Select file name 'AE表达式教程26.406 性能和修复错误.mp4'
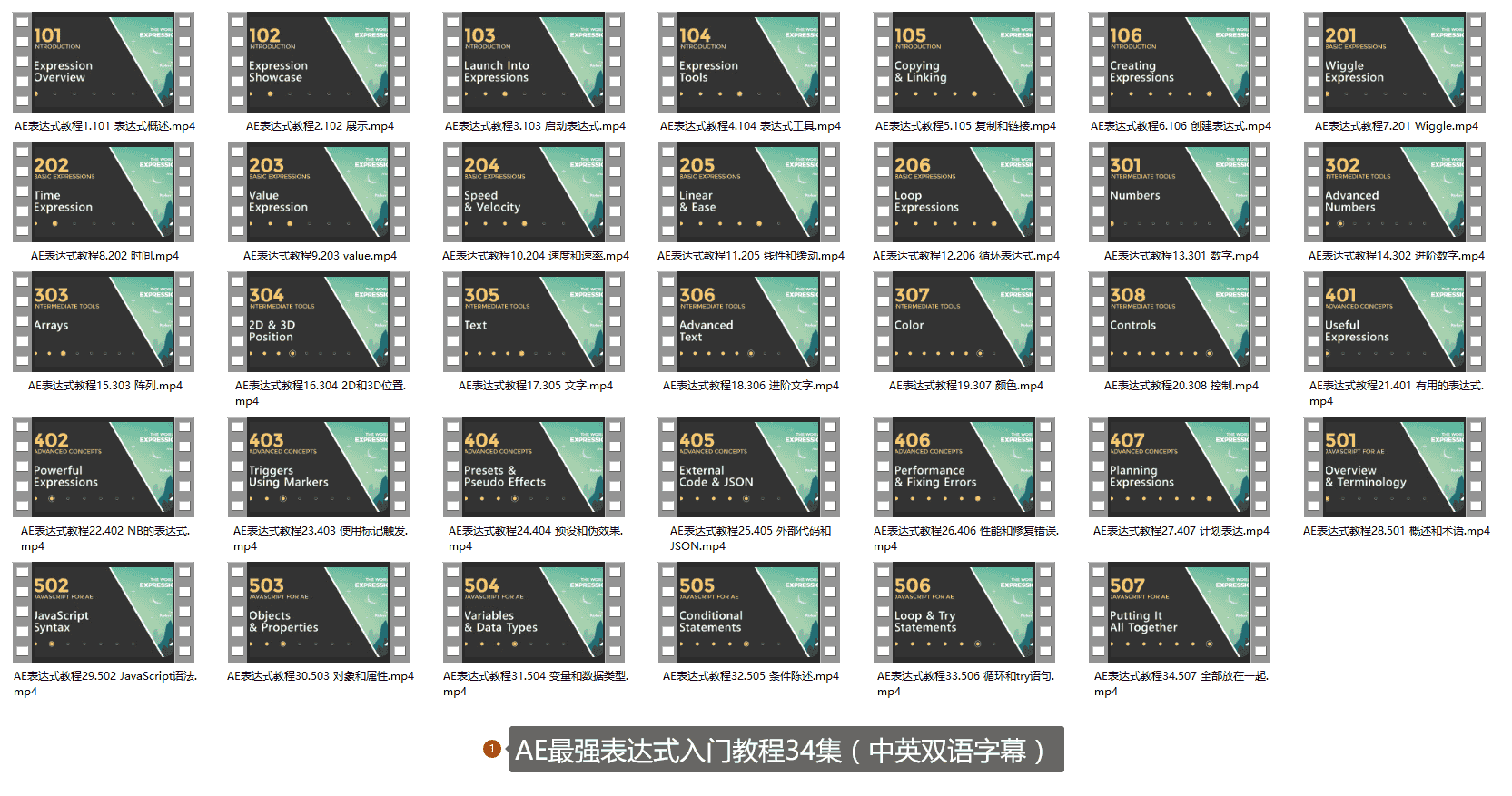This screenshot has height=796, width=1512. click(966, 538)
